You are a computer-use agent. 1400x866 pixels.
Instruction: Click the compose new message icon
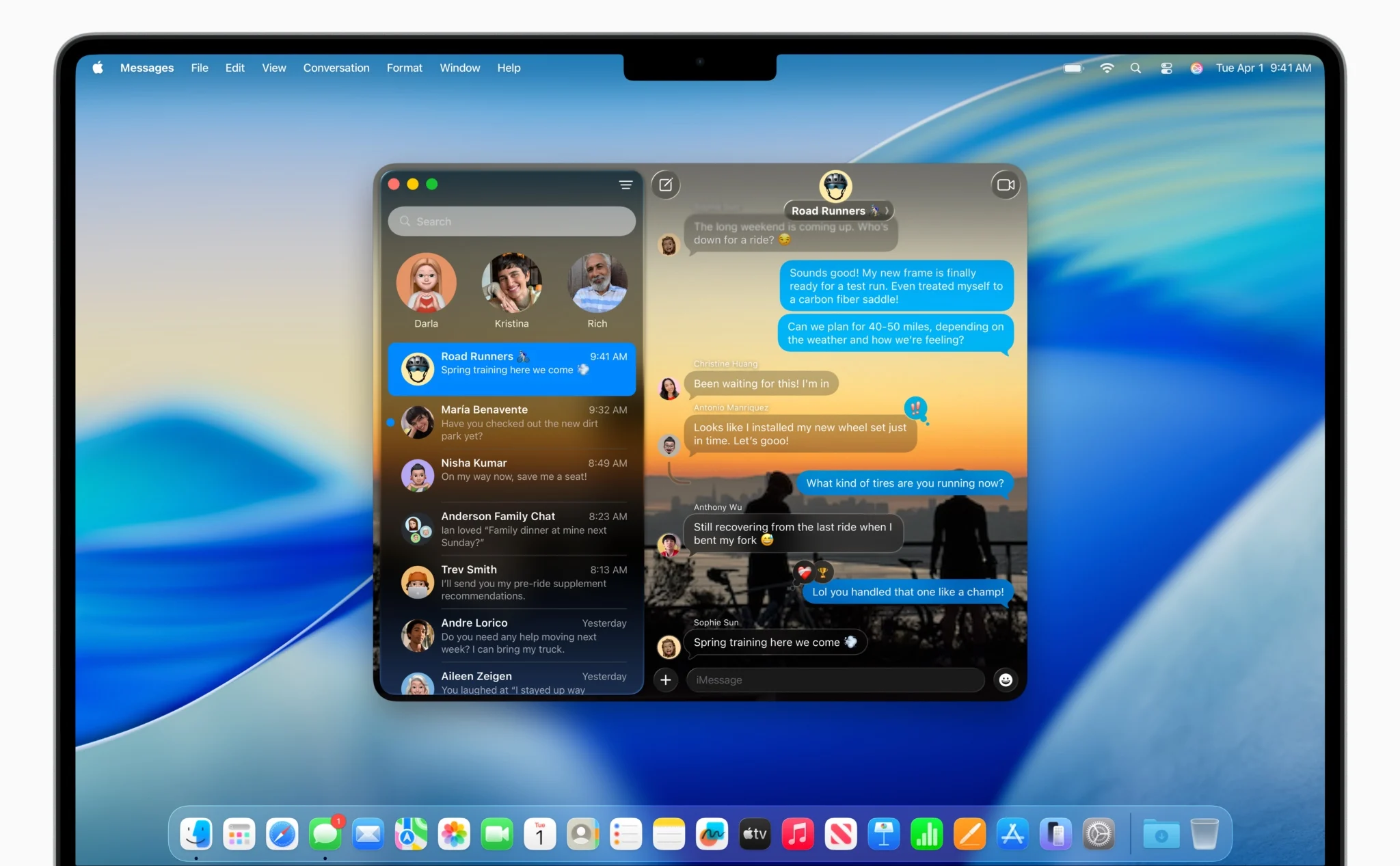click(x=666, y=185)
